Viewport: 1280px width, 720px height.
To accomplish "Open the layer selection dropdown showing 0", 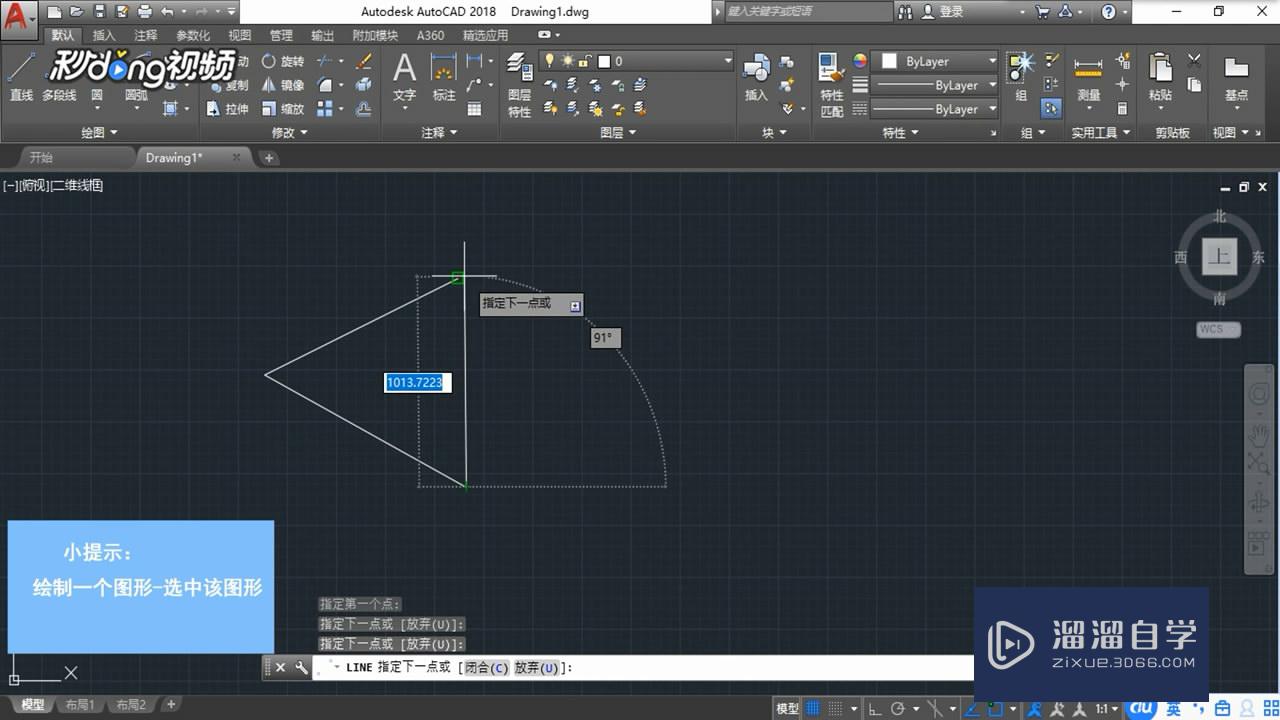I will (x=636, y=61).
